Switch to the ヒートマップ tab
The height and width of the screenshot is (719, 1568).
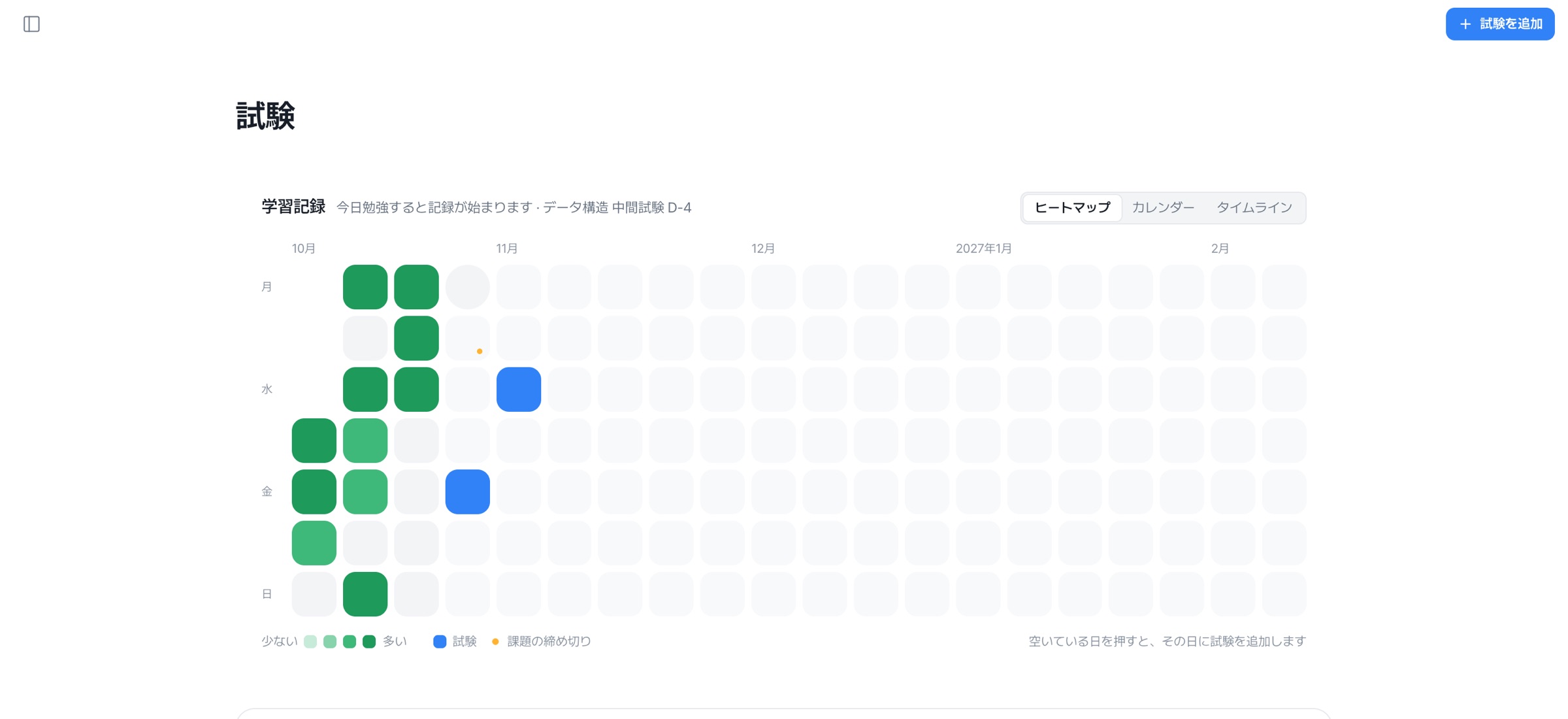pyautogui.click(x=1072, y=208)
